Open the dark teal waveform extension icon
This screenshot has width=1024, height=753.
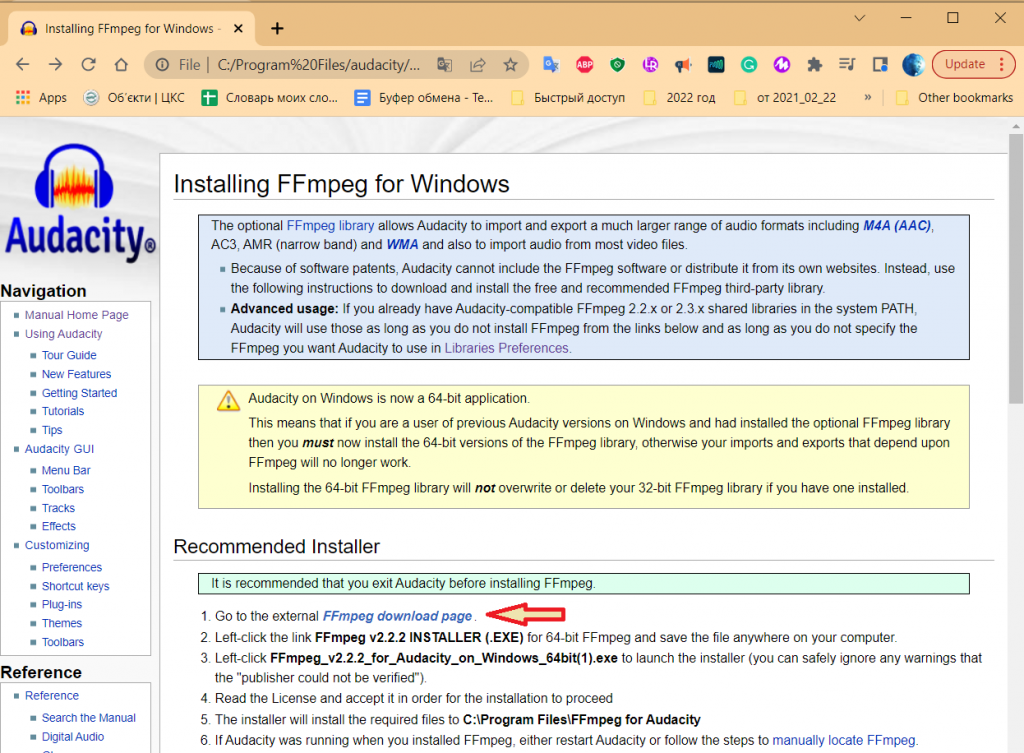[716, 64]
